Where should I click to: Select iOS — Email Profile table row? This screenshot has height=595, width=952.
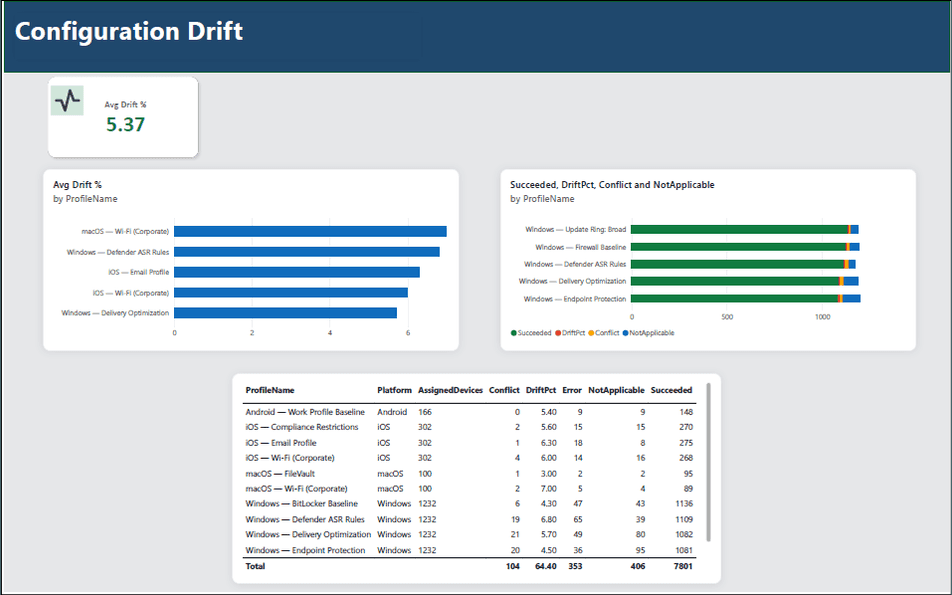(x=469, y=443)
